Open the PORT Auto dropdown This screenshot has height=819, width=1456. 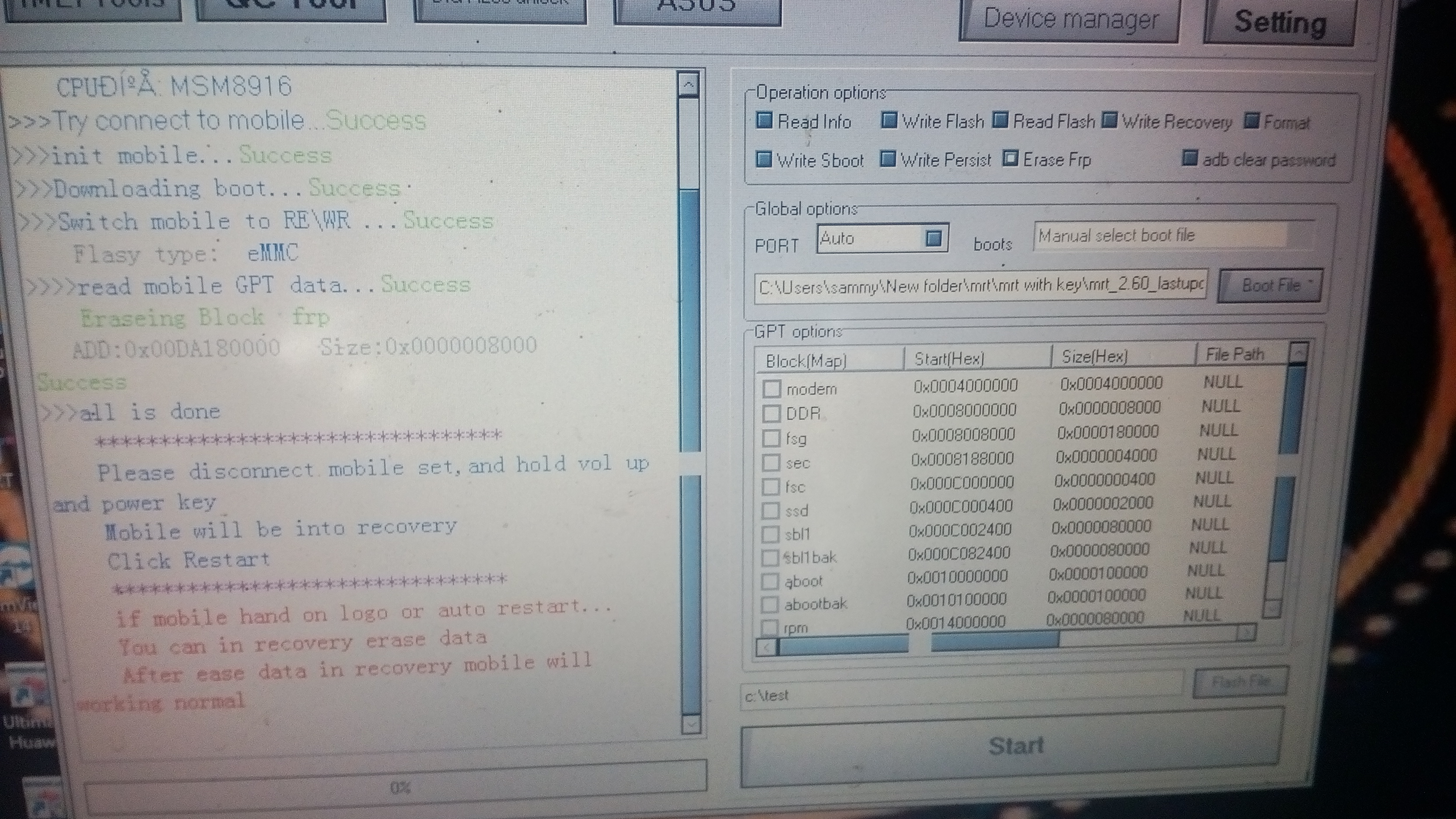[933, 238]
